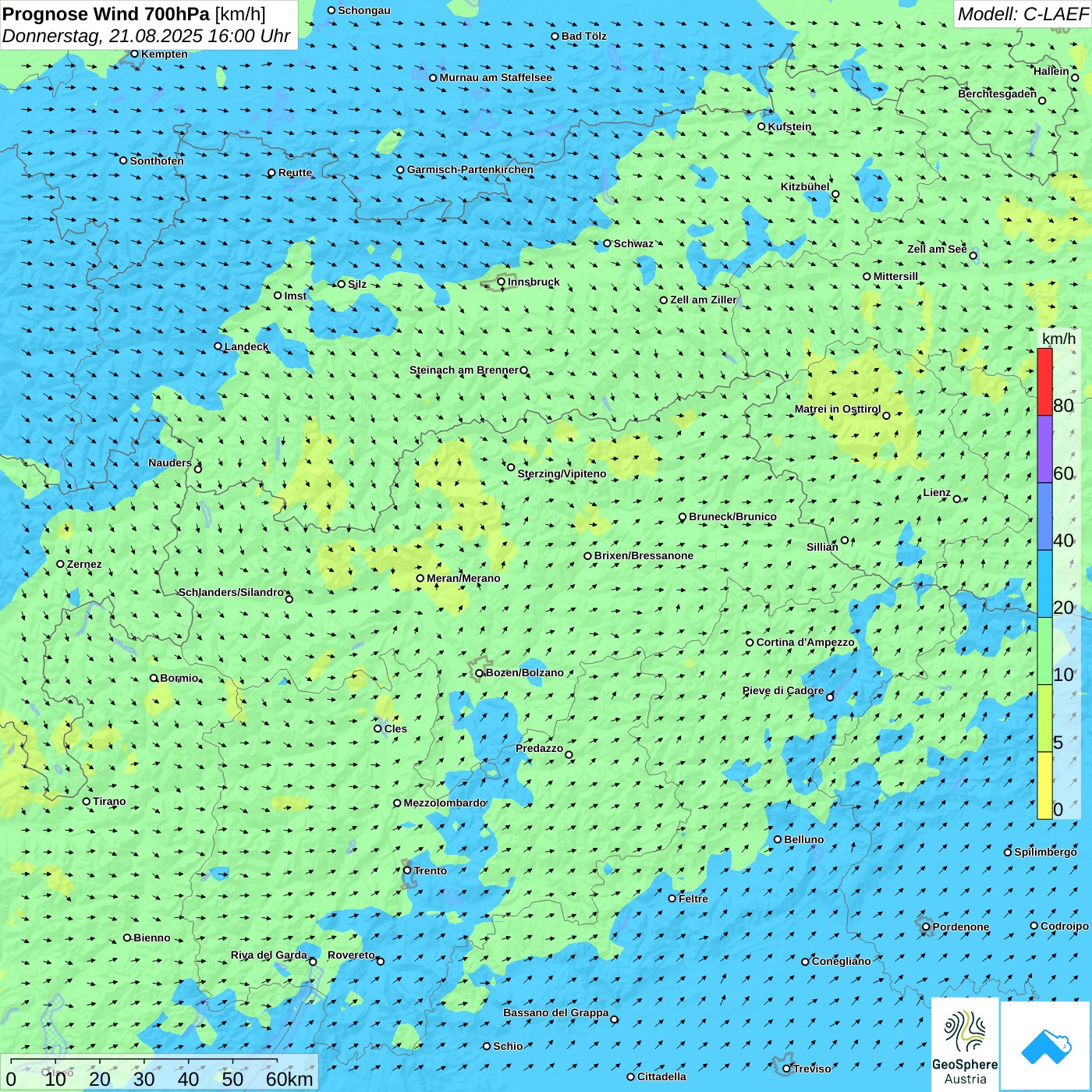Select the Treviso city marker
The height and width of the screenshot is (1092, 1092).
(x=786, y=1069)
